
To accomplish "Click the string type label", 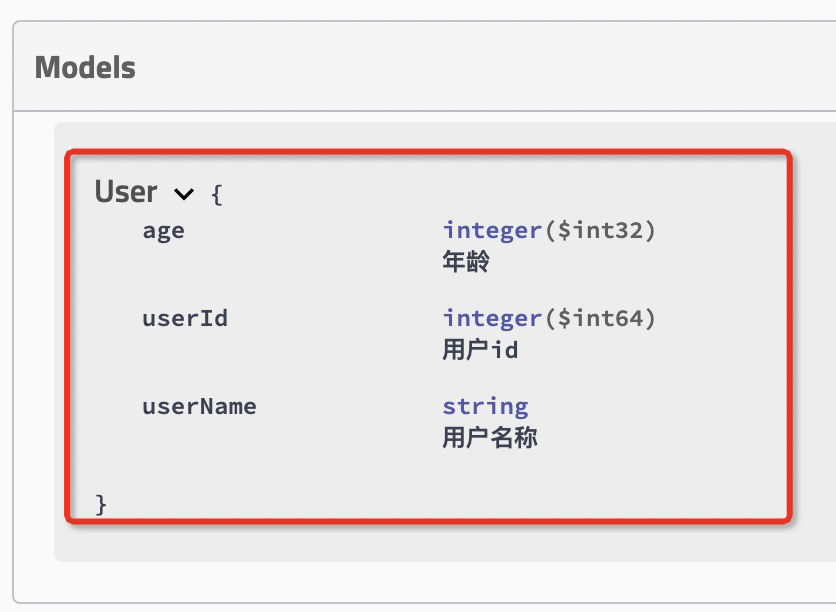I will pos(485,407).
